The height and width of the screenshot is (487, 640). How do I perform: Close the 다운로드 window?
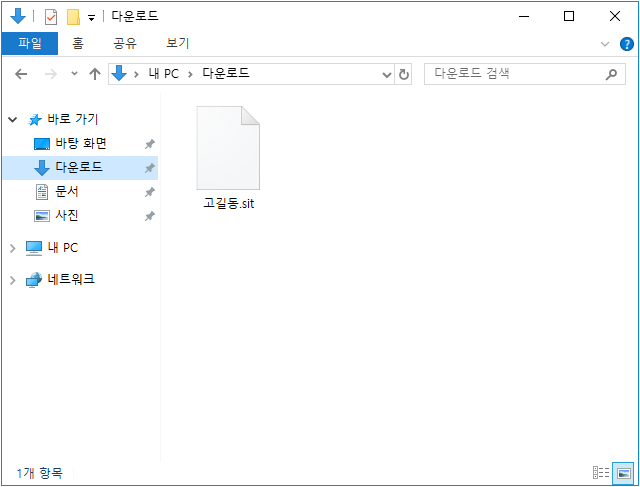point(615,16)
